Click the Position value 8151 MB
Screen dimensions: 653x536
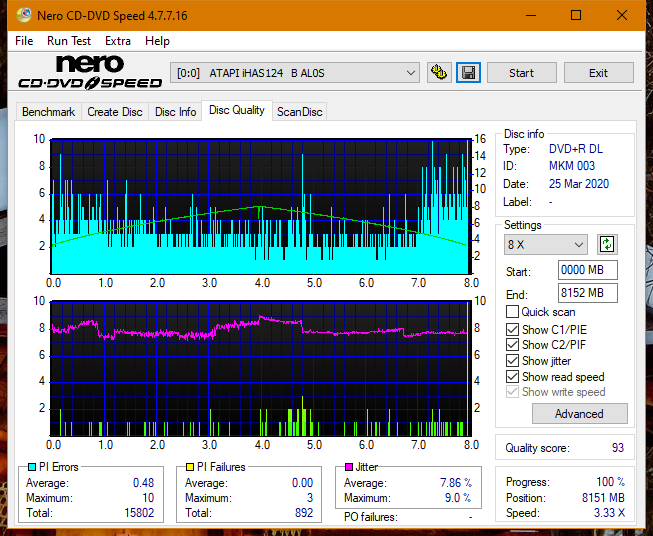(603, 498)
